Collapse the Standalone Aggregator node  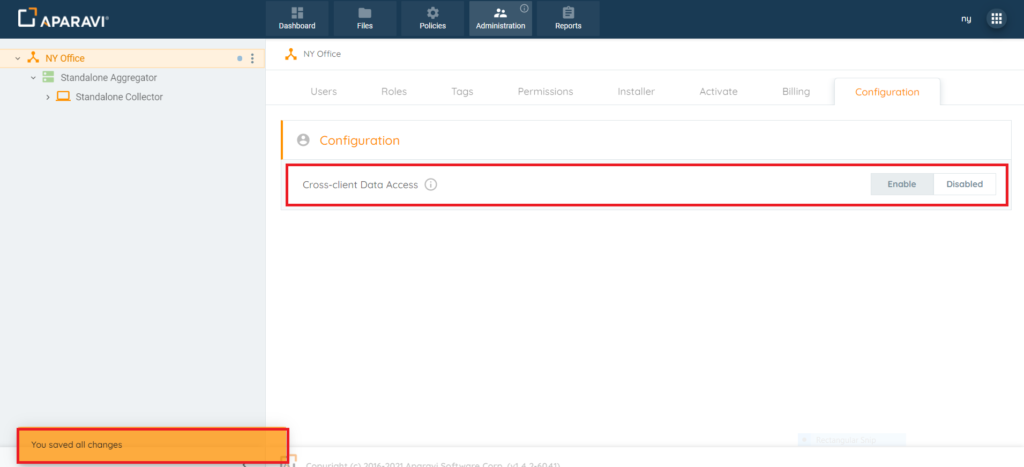point(33,77)
